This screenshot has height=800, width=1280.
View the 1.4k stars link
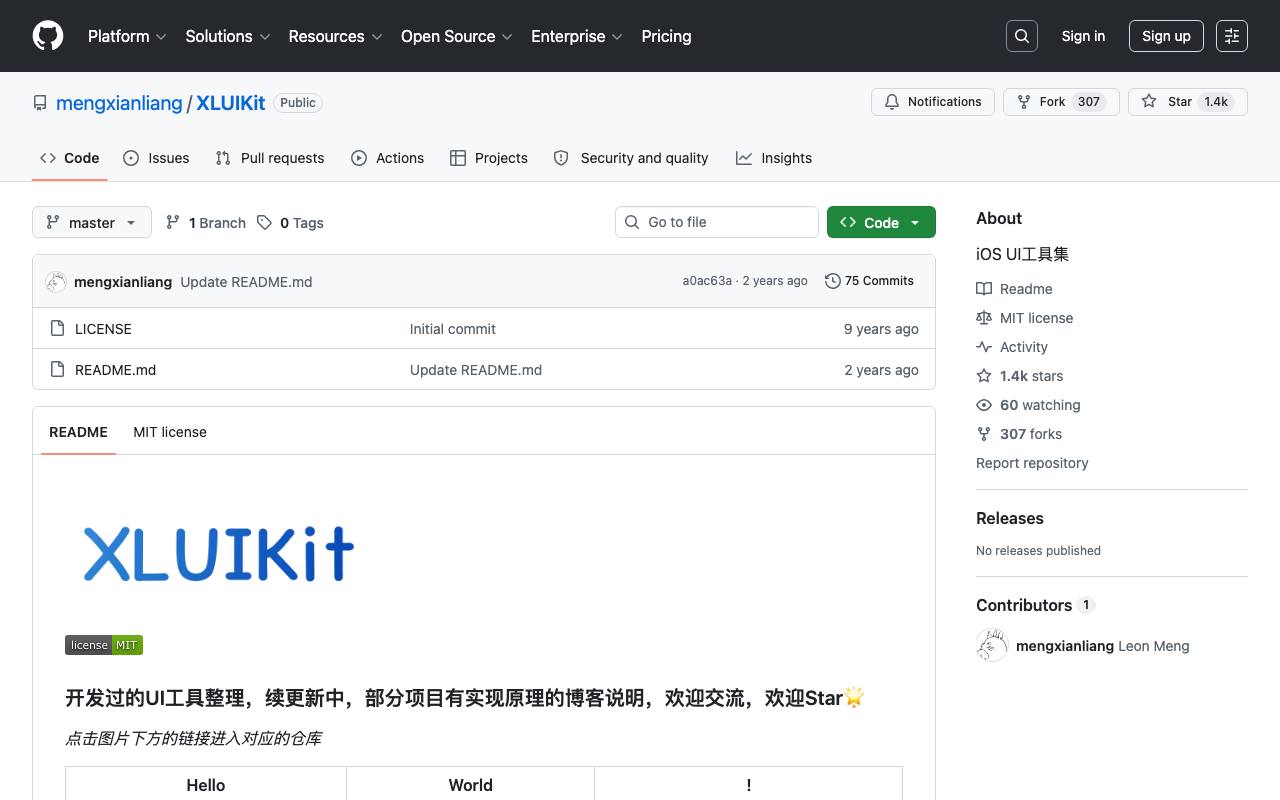point(1020,376)
